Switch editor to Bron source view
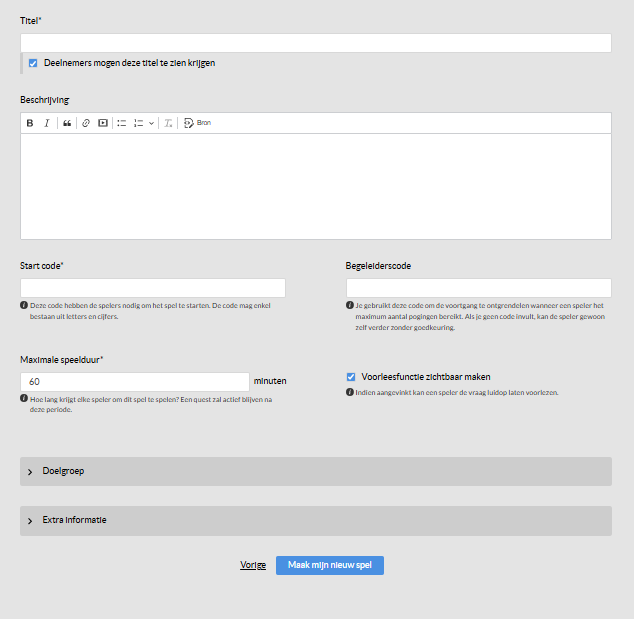The image size is (634, 619). click(x=197, y=123)
